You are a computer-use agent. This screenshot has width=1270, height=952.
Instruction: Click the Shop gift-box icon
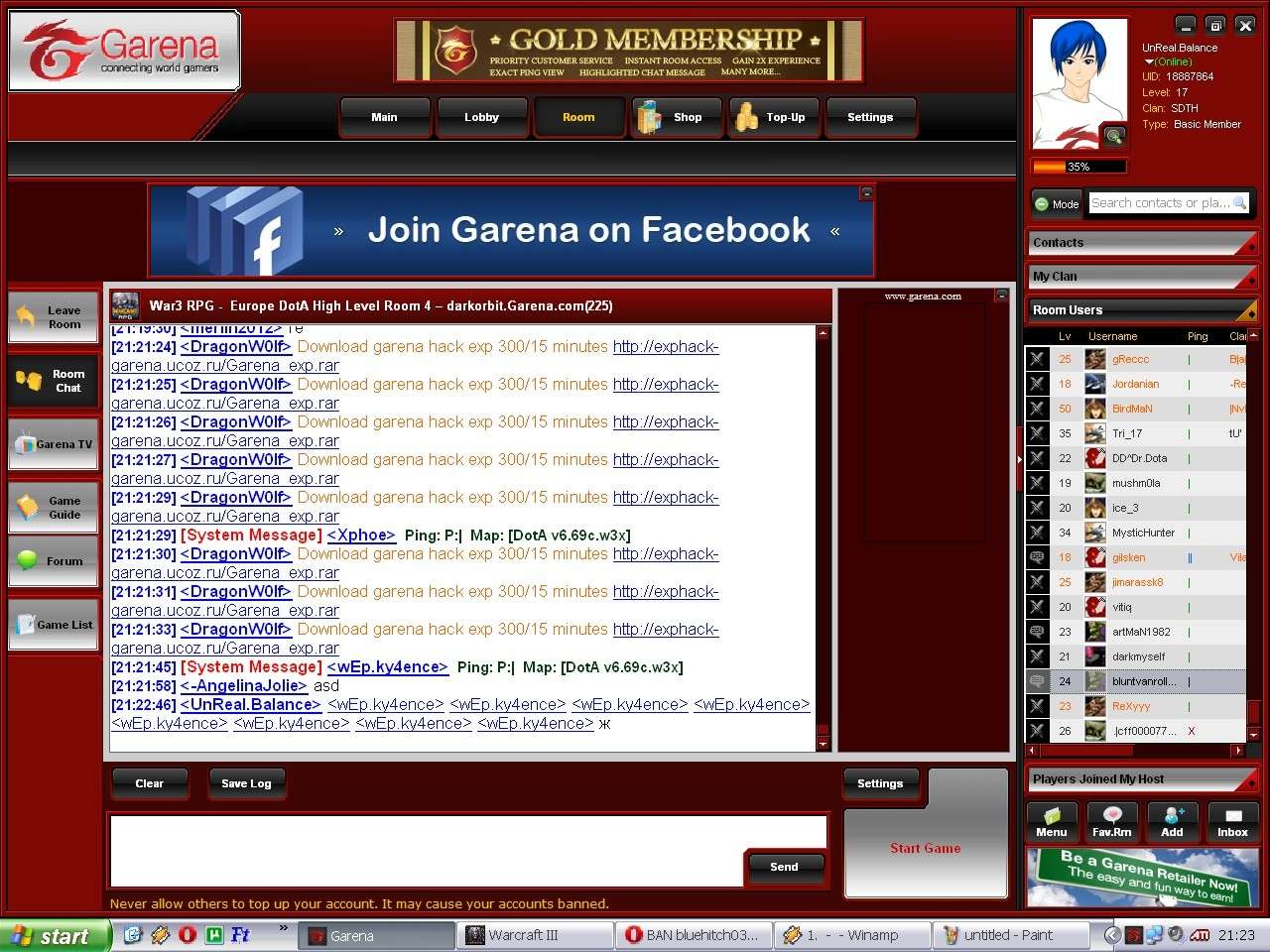pyautogui.click(x=649, y=117)
